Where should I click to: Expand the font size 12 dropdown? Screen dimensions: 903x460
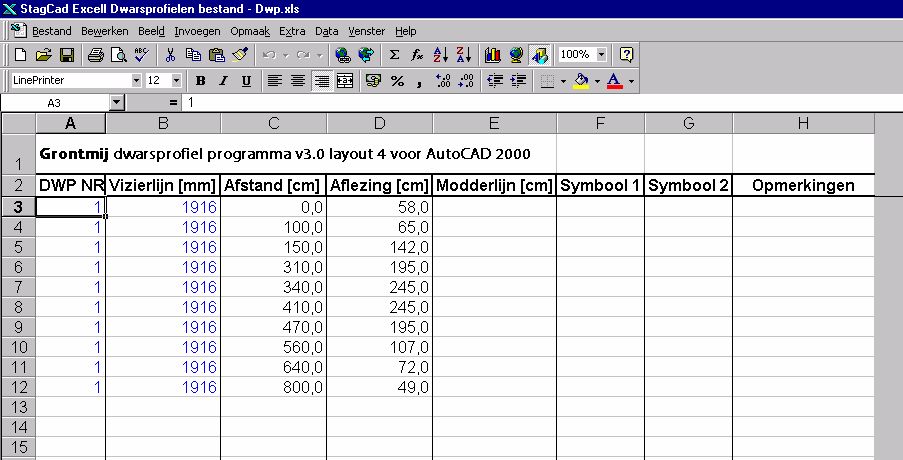coord(177,80)
